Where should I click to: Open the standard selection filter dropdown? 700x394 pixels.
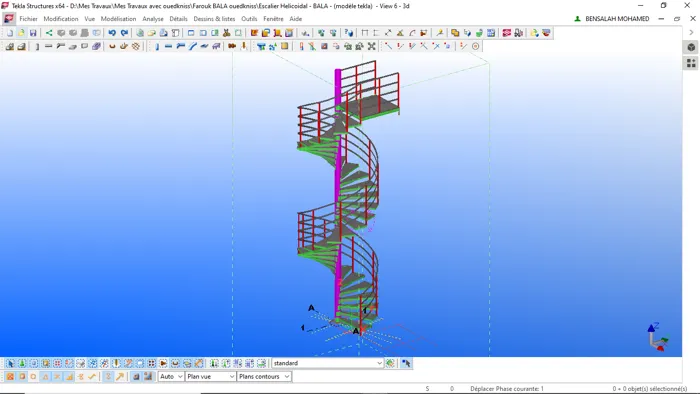point(328,363)
